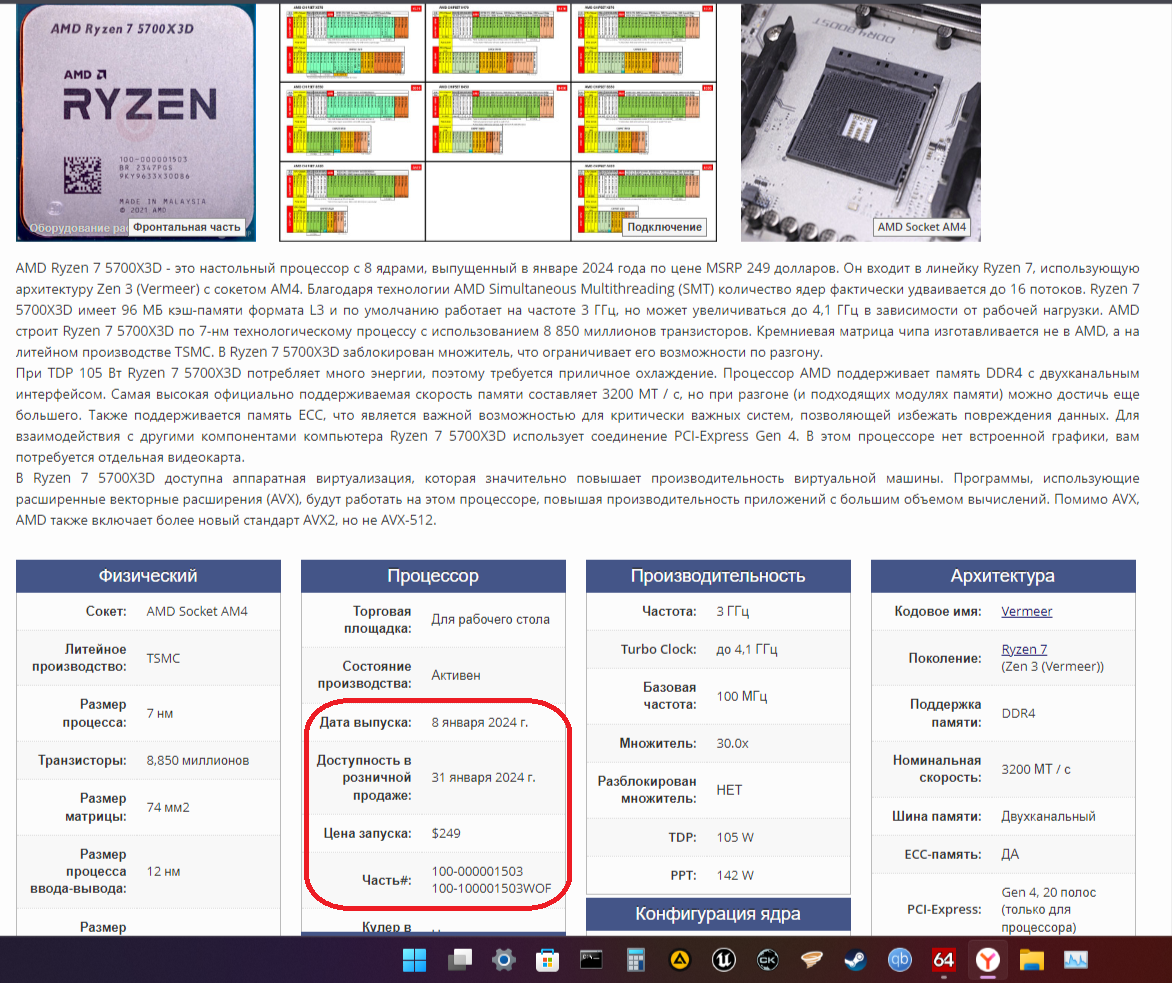Click the socket value AMD Socket AM4
The image size is (1172, 983).
(197, 611)
